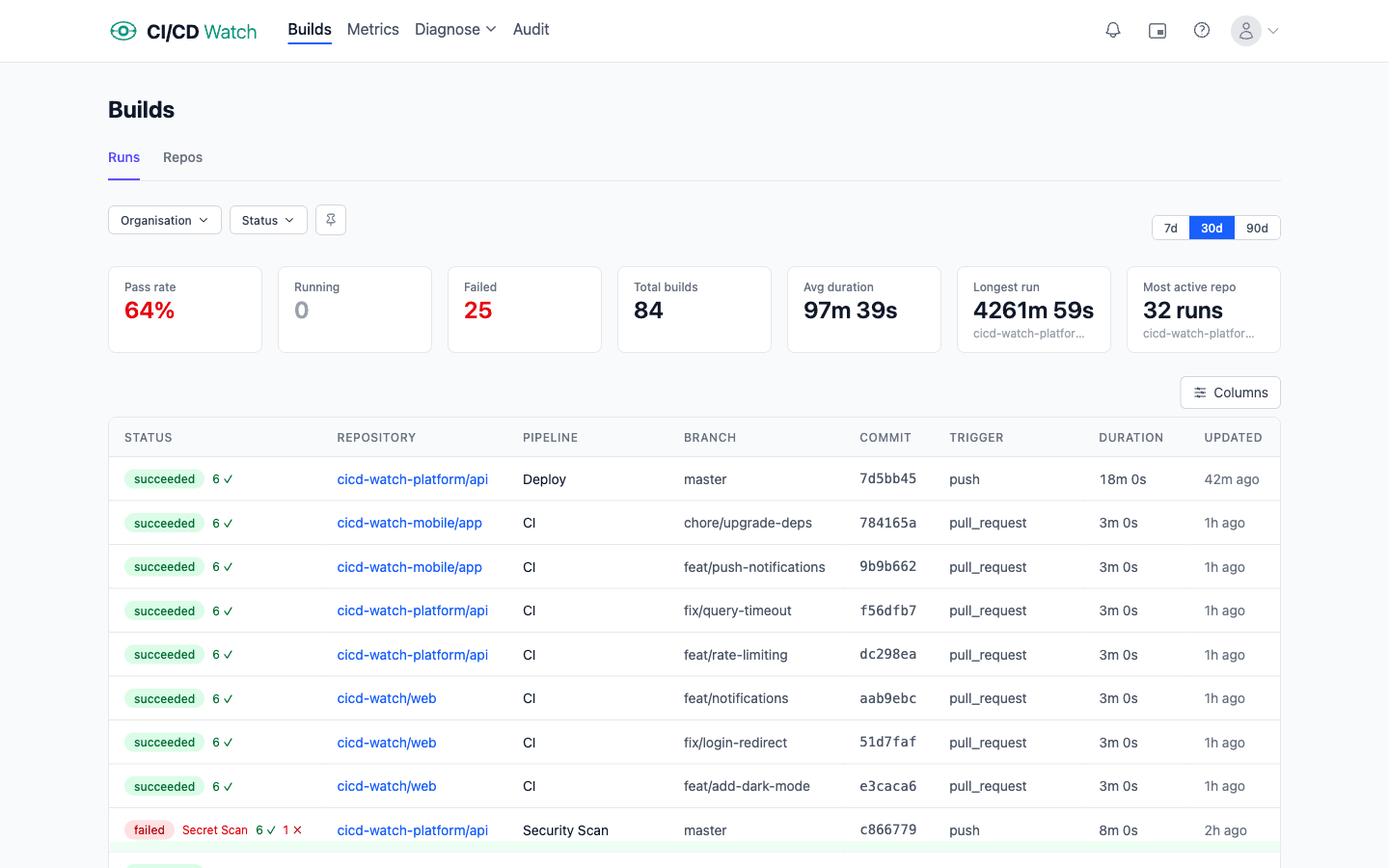Click commit hash c866779

click(x=888, y=829)
